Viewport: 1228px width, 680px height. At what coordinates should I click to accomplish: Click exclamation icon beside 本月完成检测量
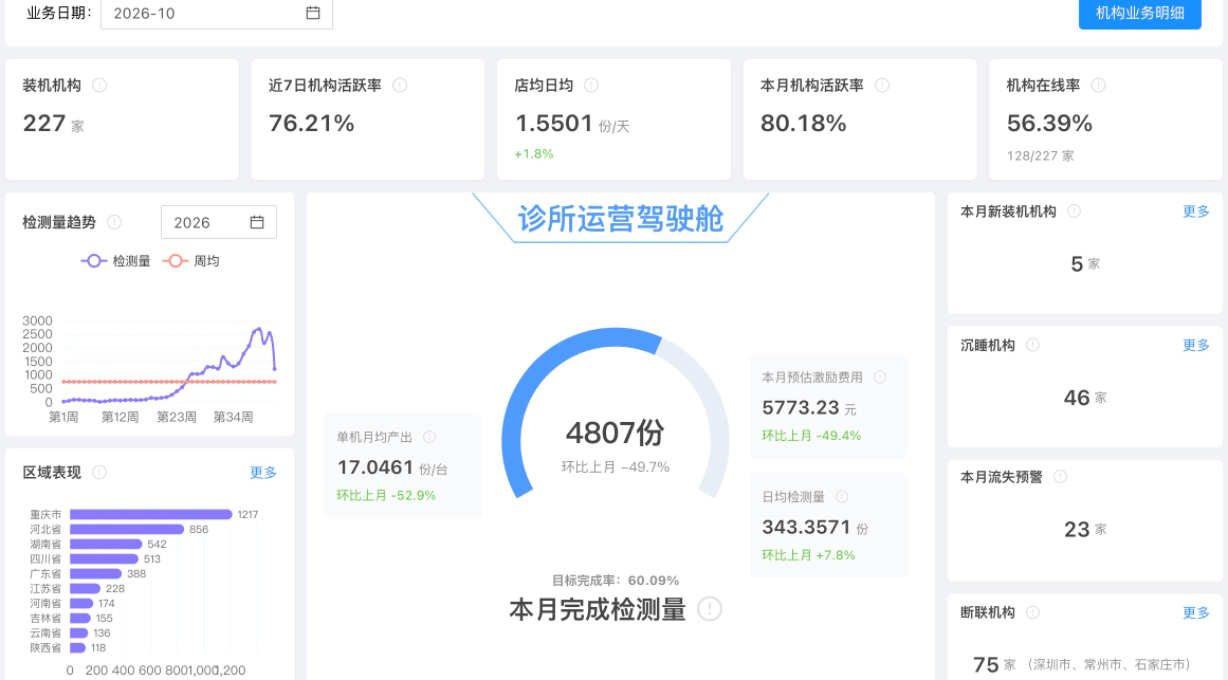[709, 608]
